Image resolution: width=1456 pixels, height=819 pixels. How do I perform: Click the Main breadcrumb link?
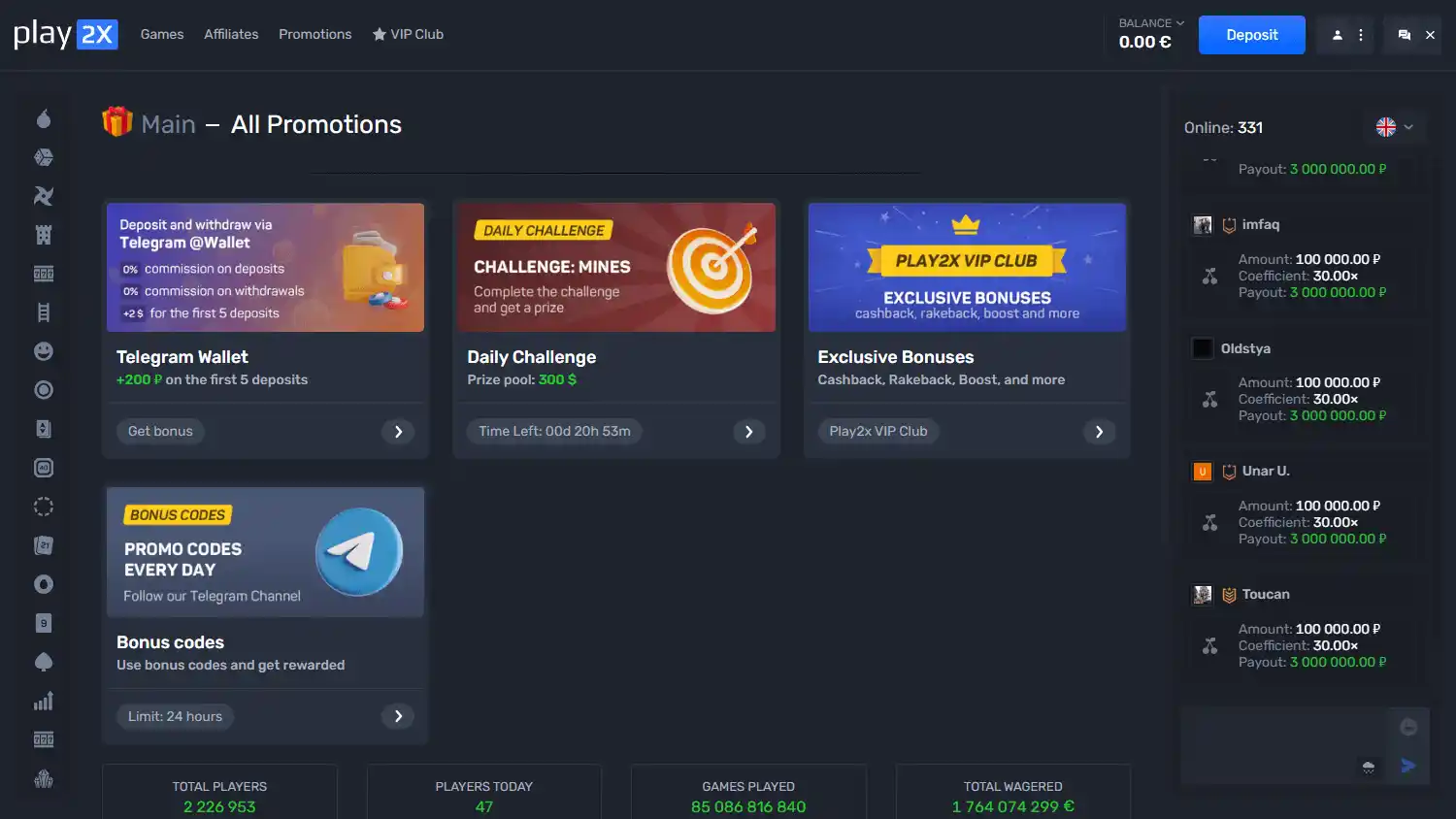pos(168,124)
